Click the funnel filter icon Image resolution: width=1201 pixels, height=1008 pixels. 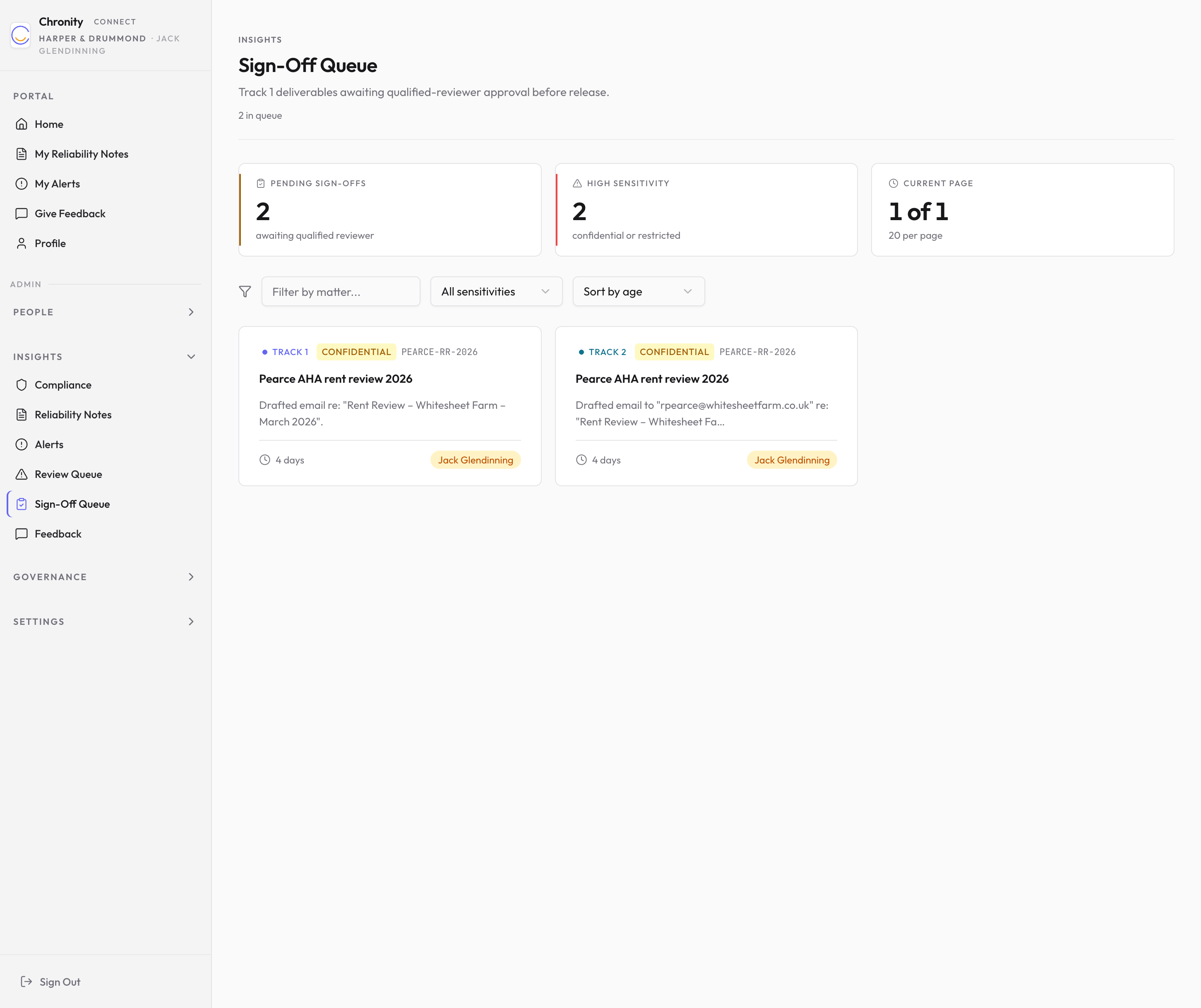coord(245,292)
